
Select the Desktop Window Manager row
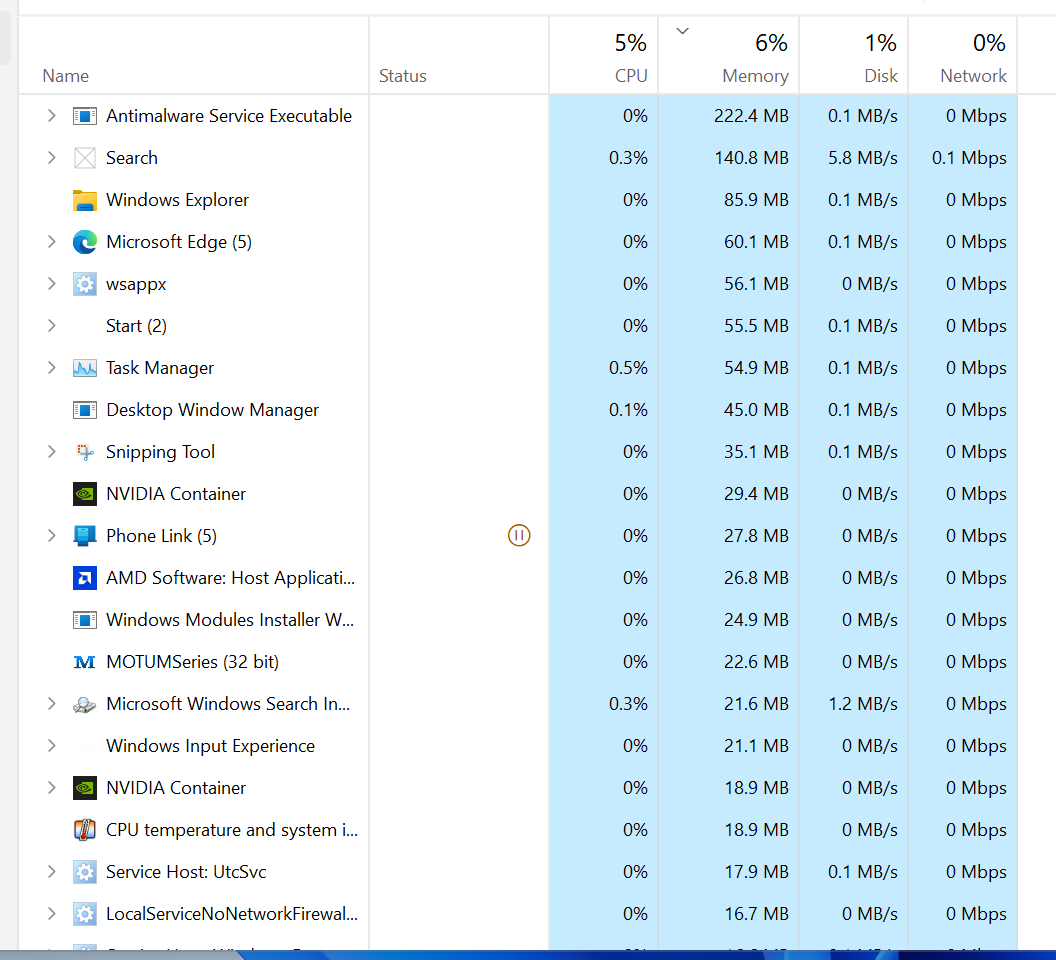tap(212, 410)
